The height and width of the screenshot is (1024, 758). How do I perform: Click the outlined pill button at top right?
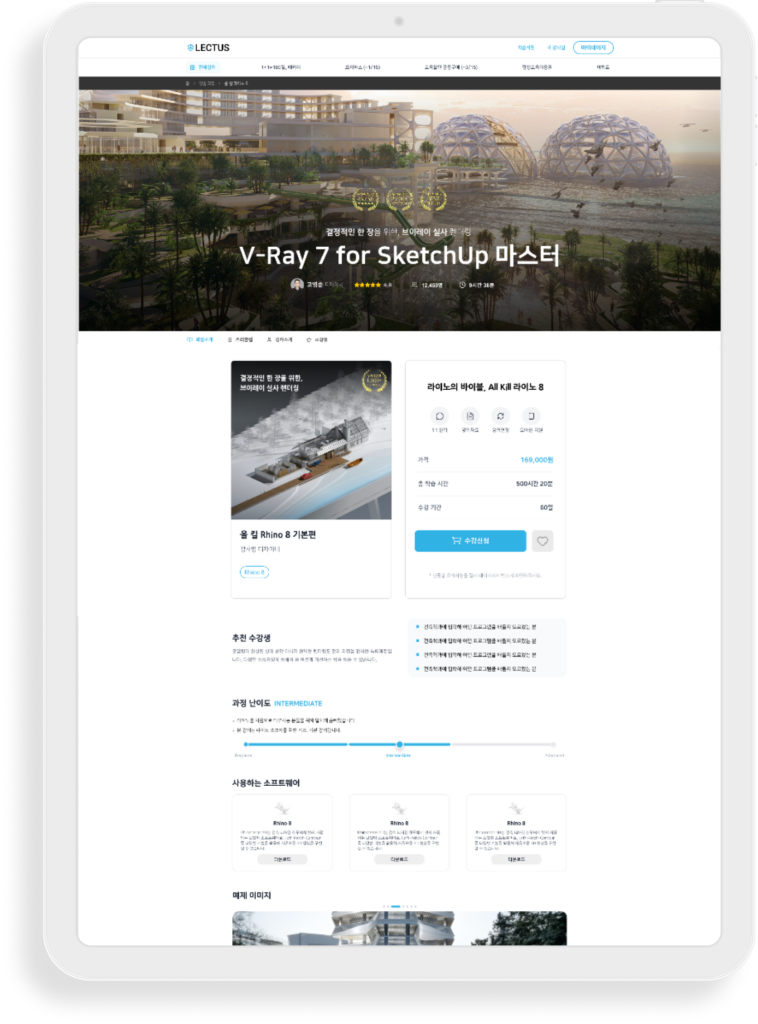coord(593,48)
